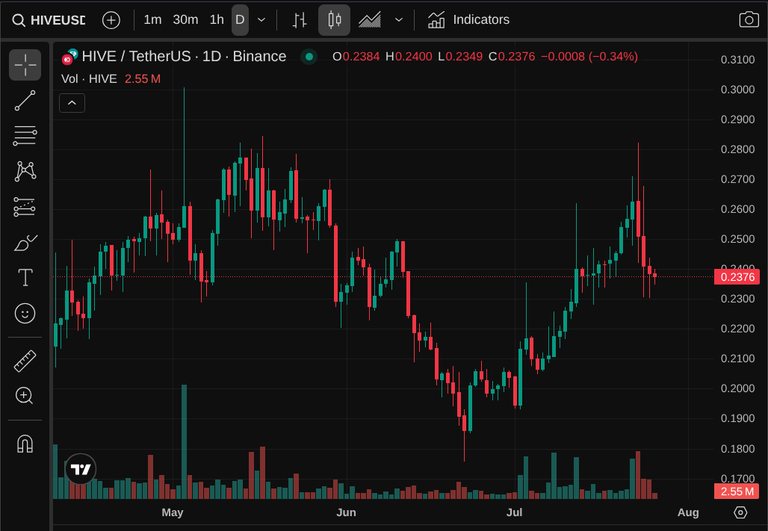Click the May label on time axis

(172, 512)
